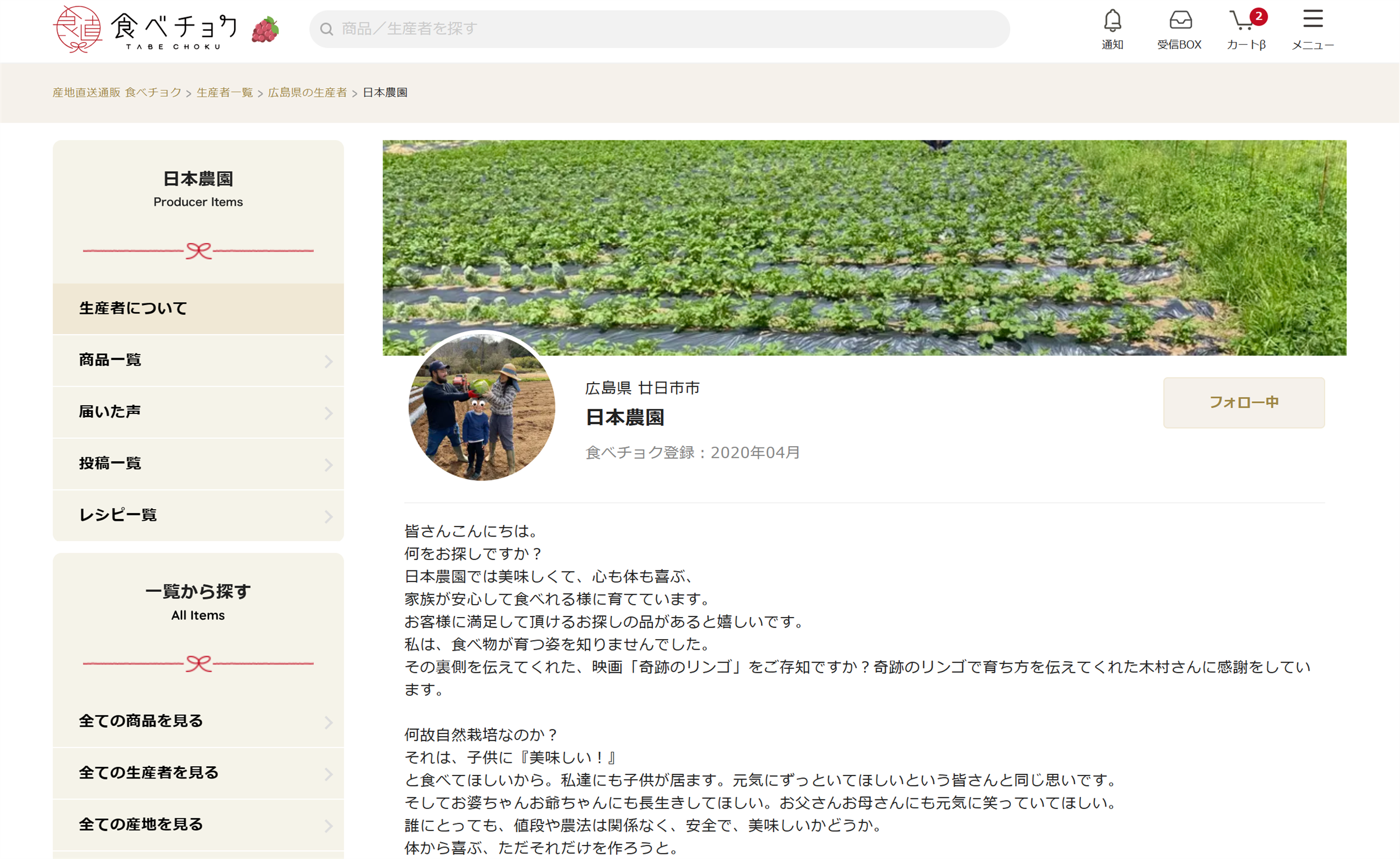
Task: Click the Tabechoku logo in header
Action: [x=145, y=29]
